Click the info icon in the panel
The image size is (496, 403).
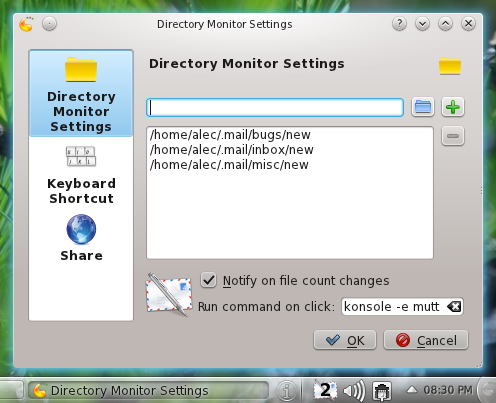pyautogui.click(x=286, y=390)
